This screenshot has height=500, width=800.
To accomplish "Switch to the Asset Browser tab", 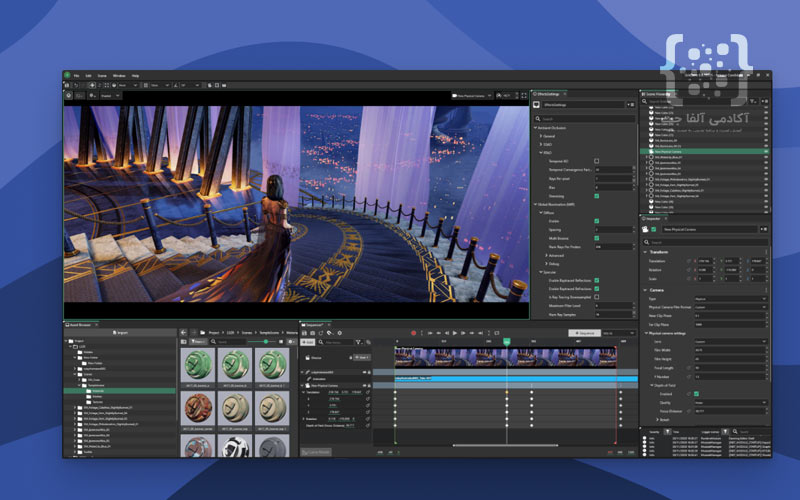I will [x=80, y=325].
